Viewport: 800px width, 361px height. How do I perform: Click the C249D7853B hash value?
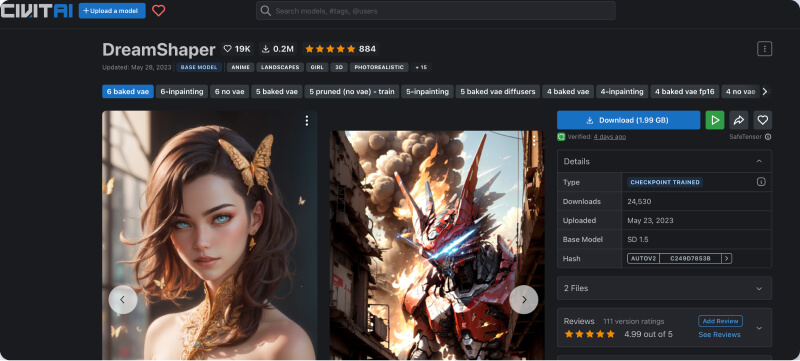point(690,259)
